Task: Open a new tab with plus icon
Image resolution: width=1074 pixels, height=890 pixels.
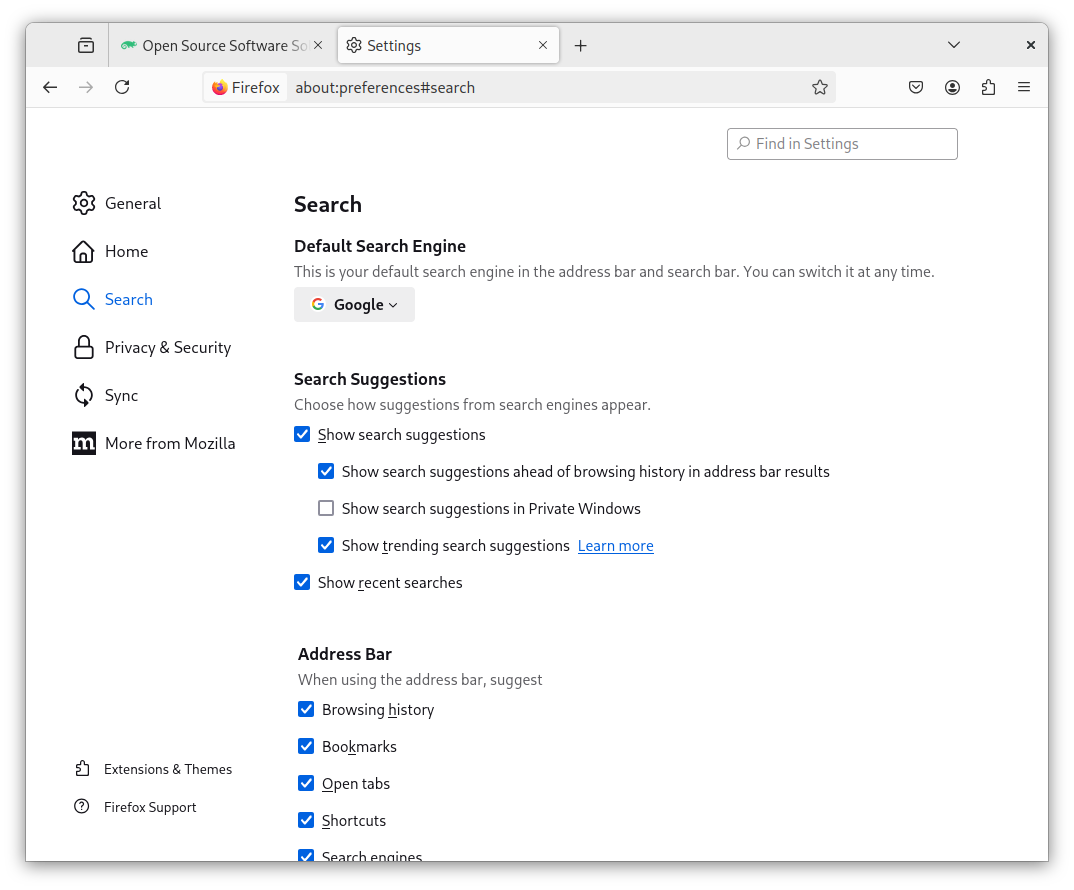Action: click(581, 45)
